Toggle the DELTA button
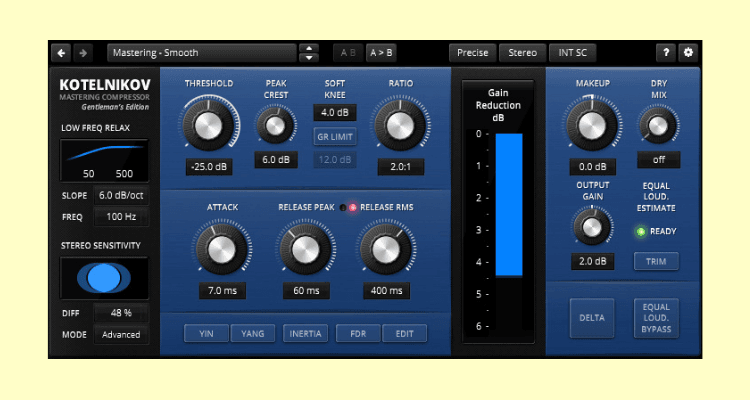Viewport: 750px width, 400px height. [592, 318]
